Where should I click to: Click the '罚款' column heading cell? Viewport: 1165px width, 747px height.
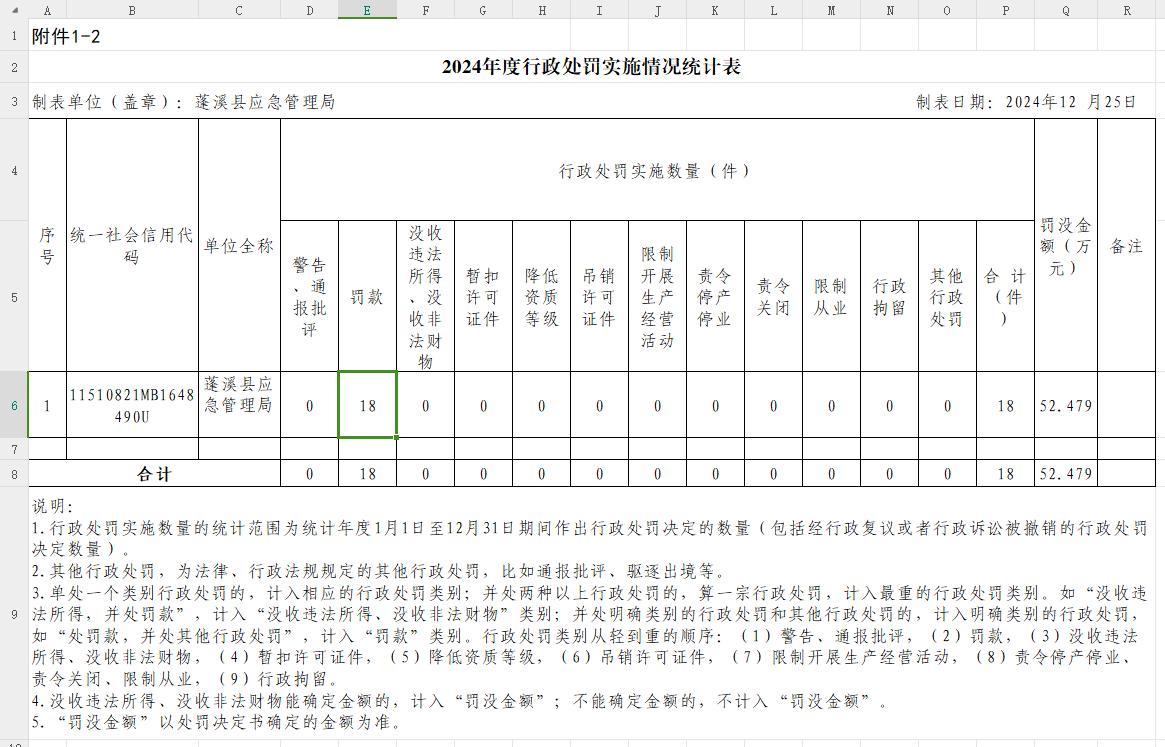(x=367, y=297)
